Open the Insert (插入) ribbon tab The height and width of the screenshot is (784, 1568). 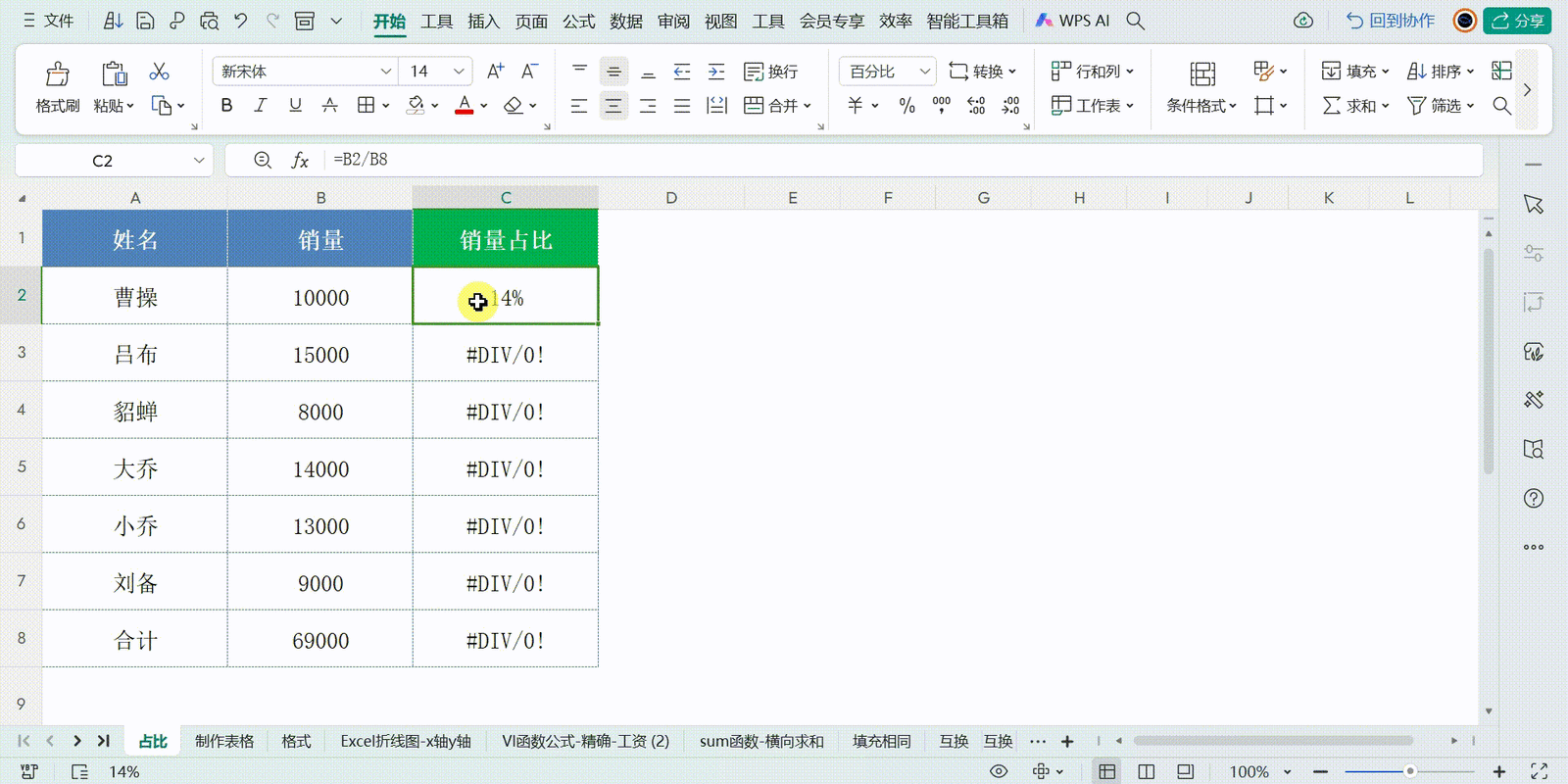483,21
